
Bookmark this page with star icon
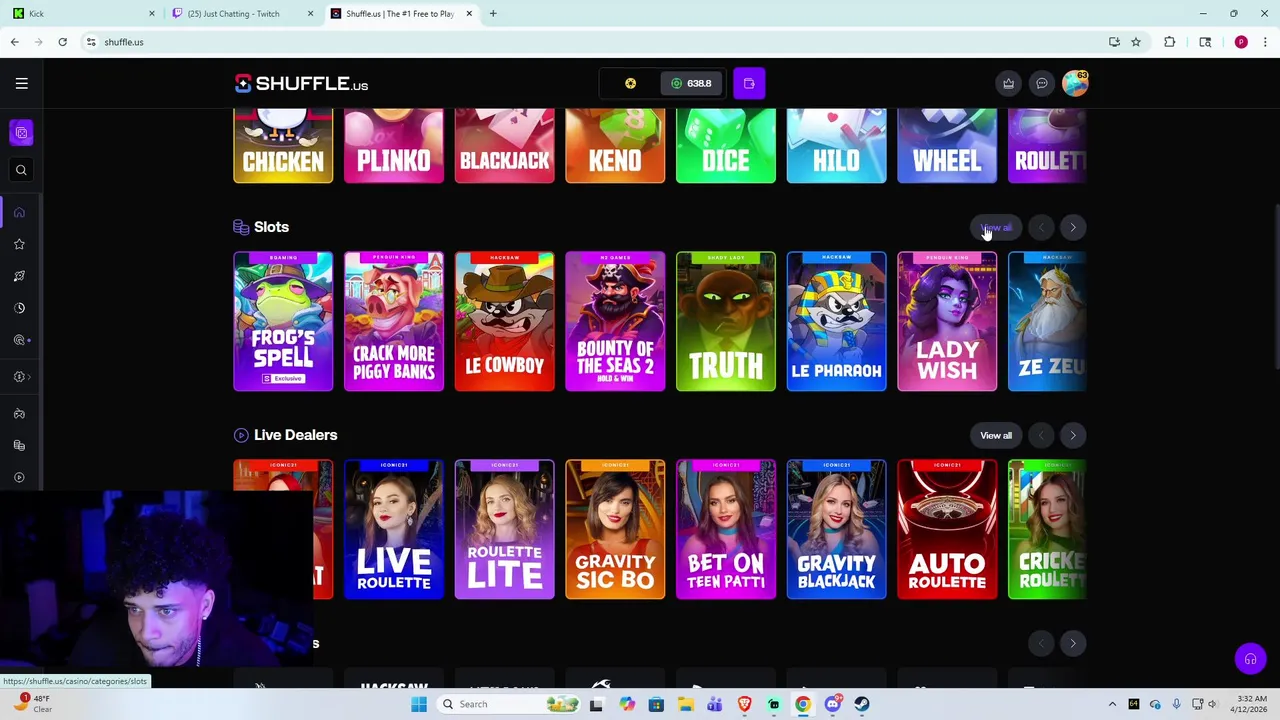[x=1136, y=42]
